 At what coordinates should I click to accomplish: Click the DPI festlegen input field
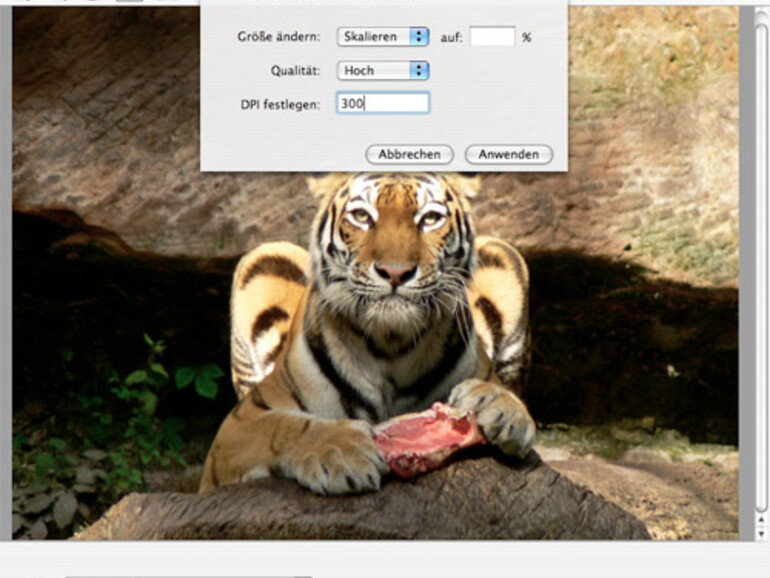point(383,103)
